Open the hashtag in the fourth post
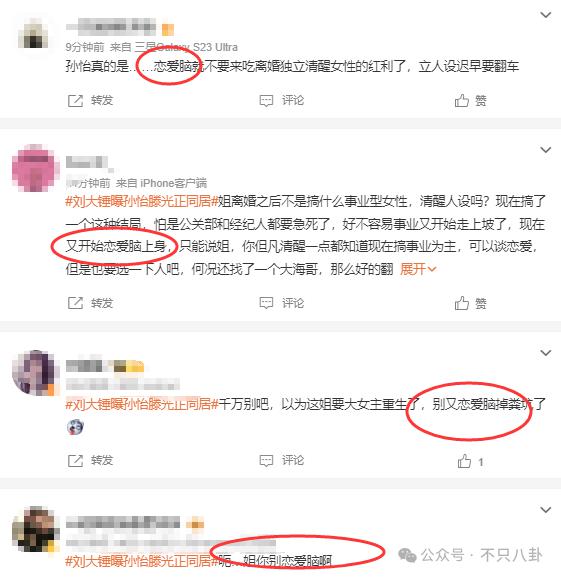The image size is (561, 577). pos(142,561)
